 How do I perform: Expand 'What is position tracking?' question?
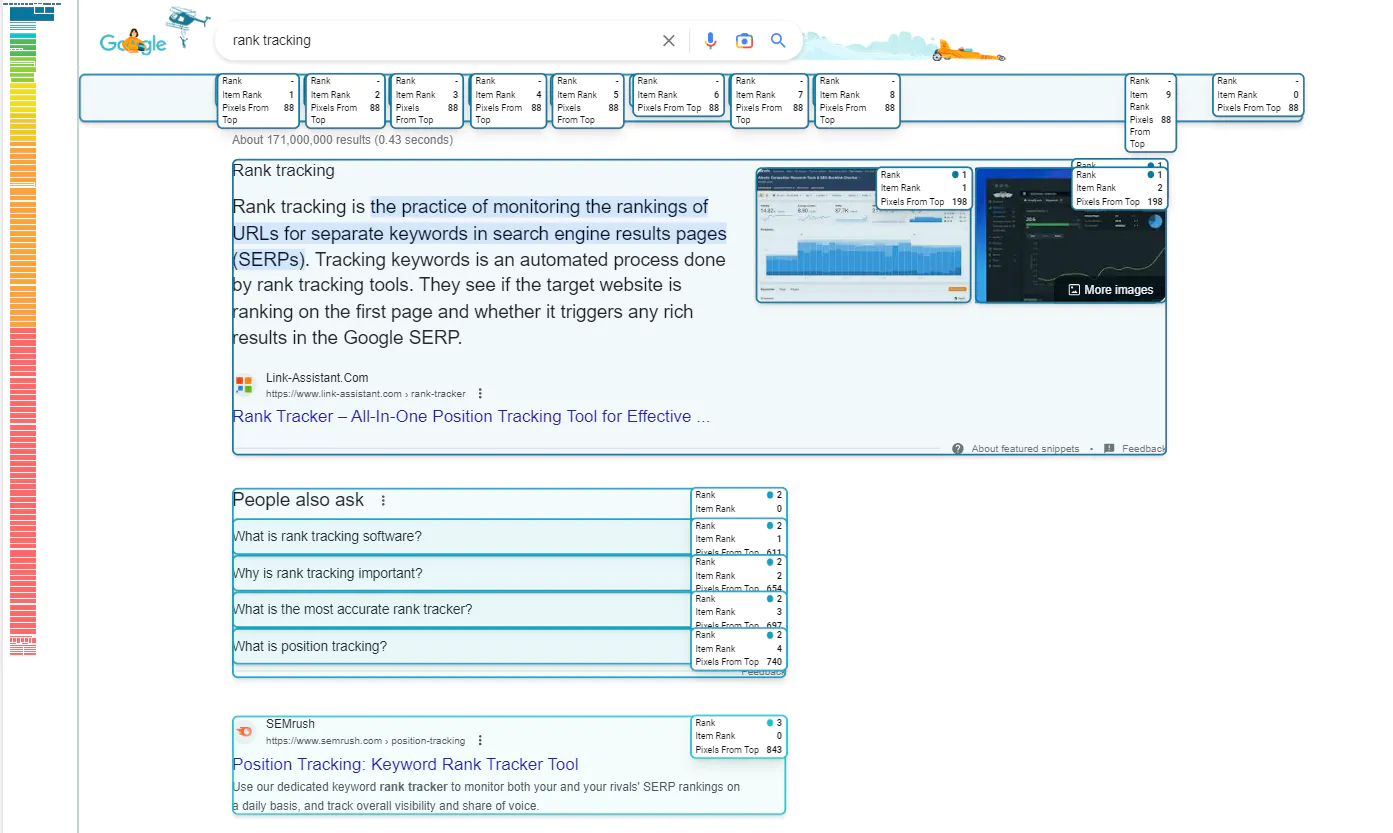(509, 647)
